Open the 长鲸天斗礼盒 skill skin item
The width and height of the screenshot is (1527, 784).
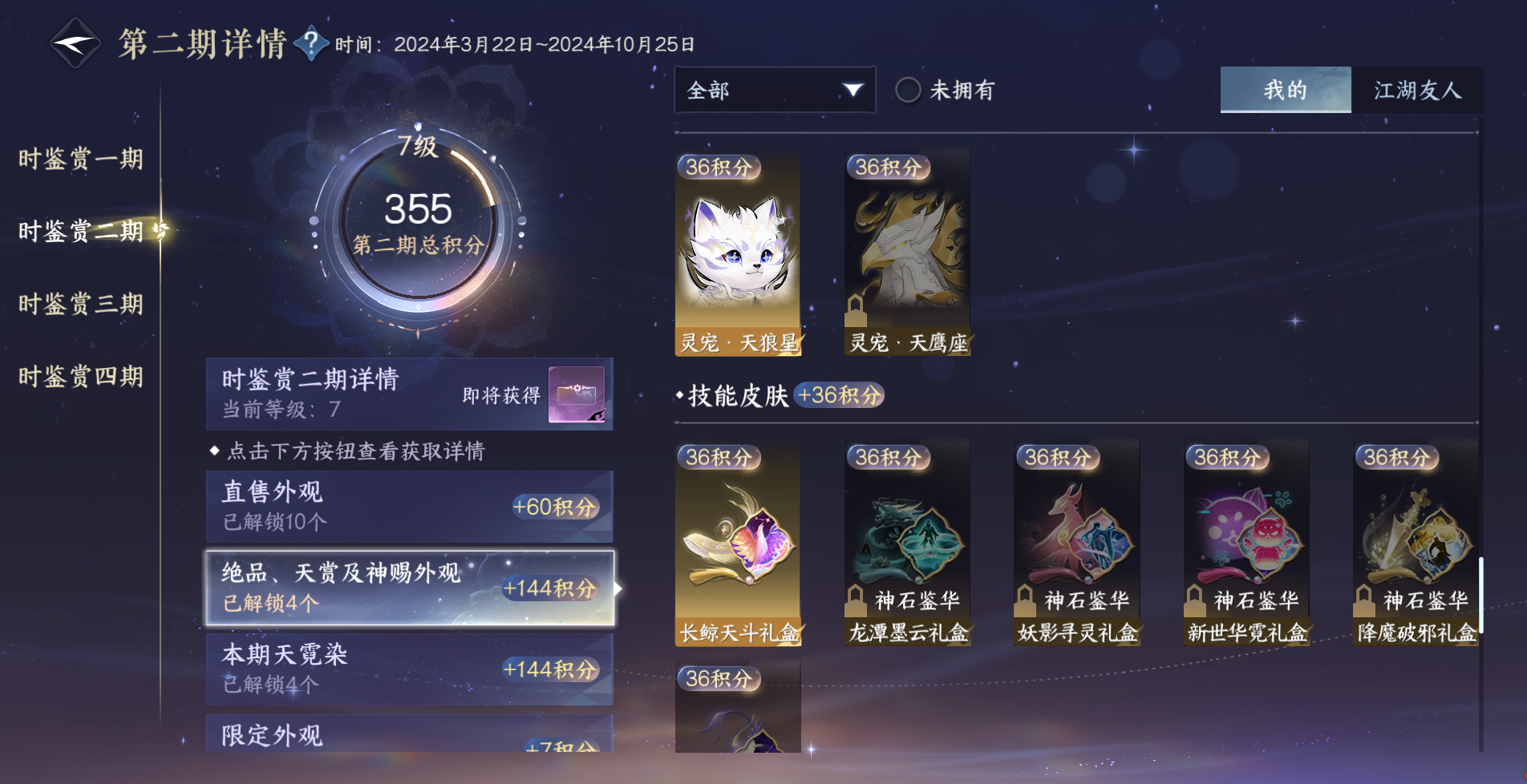[x=738, y=544]
